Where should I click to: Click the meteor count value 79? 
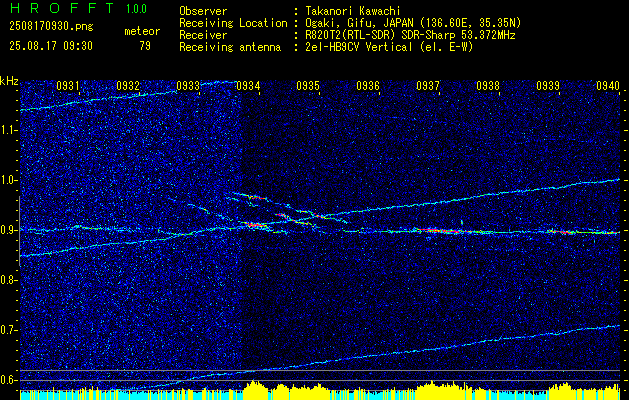pyautogui.click(x=145, y=46)
